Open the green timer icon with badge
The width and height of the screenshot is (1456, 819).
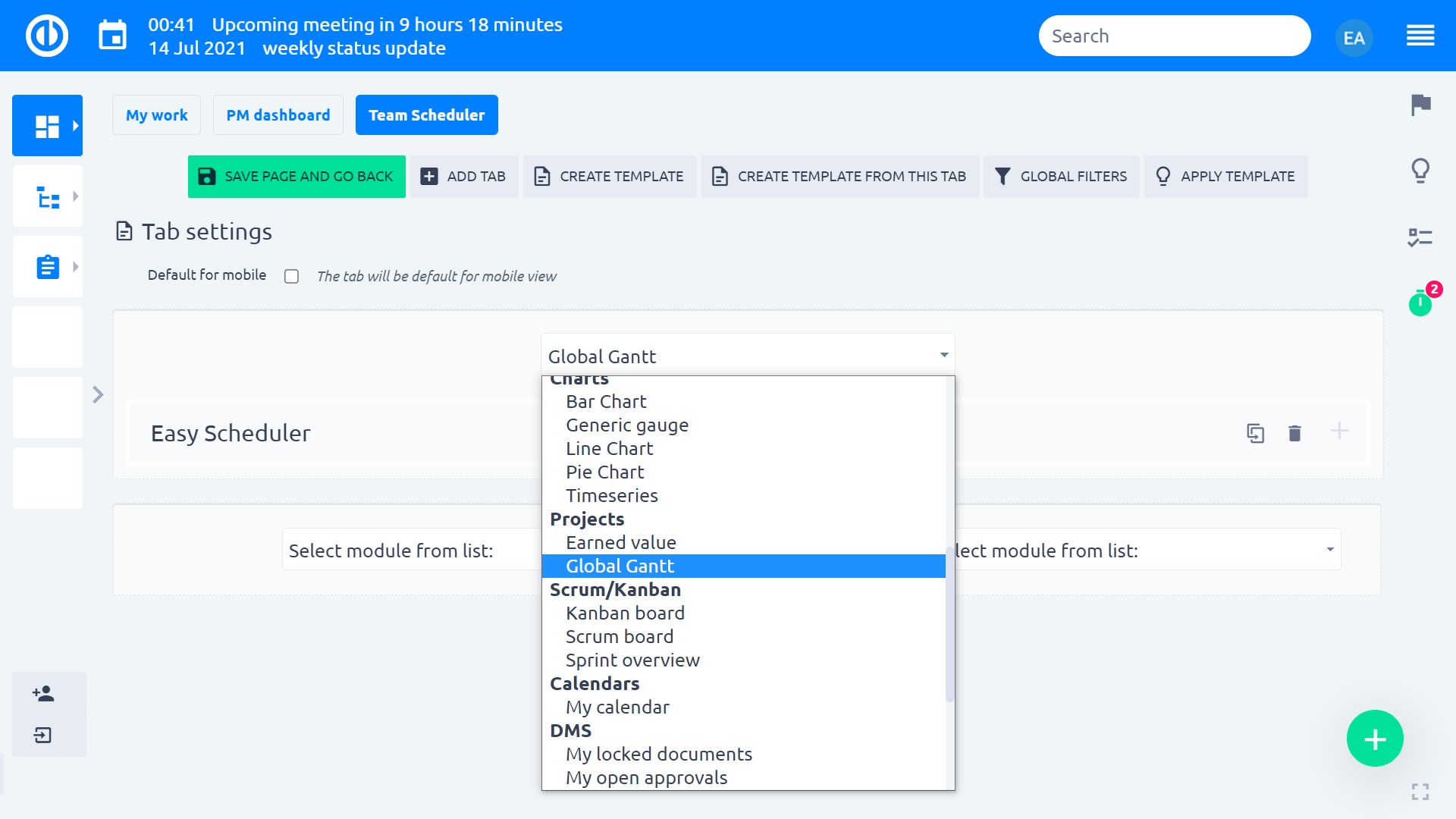(x=1420, y=304)
